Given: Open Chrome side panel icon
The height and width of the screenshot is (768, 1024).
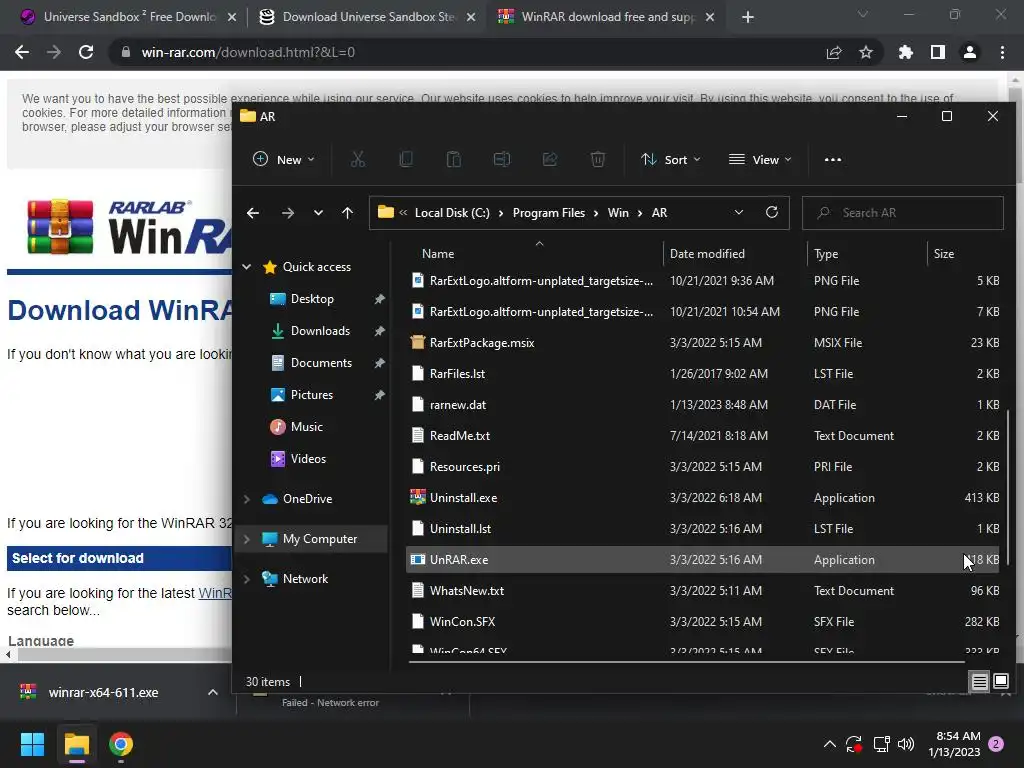Looking at the screenshot, I should pyautogui.click(x=938, y=52).
